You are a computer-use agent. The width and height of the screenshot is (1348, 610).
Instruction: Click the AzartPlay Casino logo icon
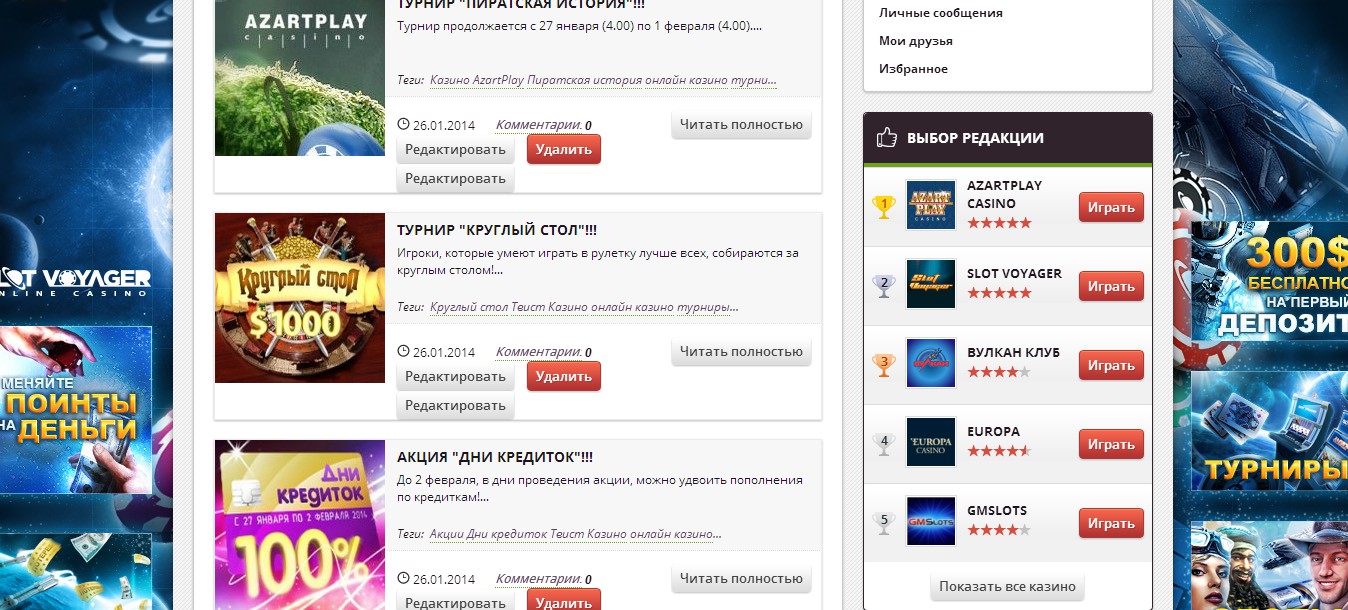(931, 205)
